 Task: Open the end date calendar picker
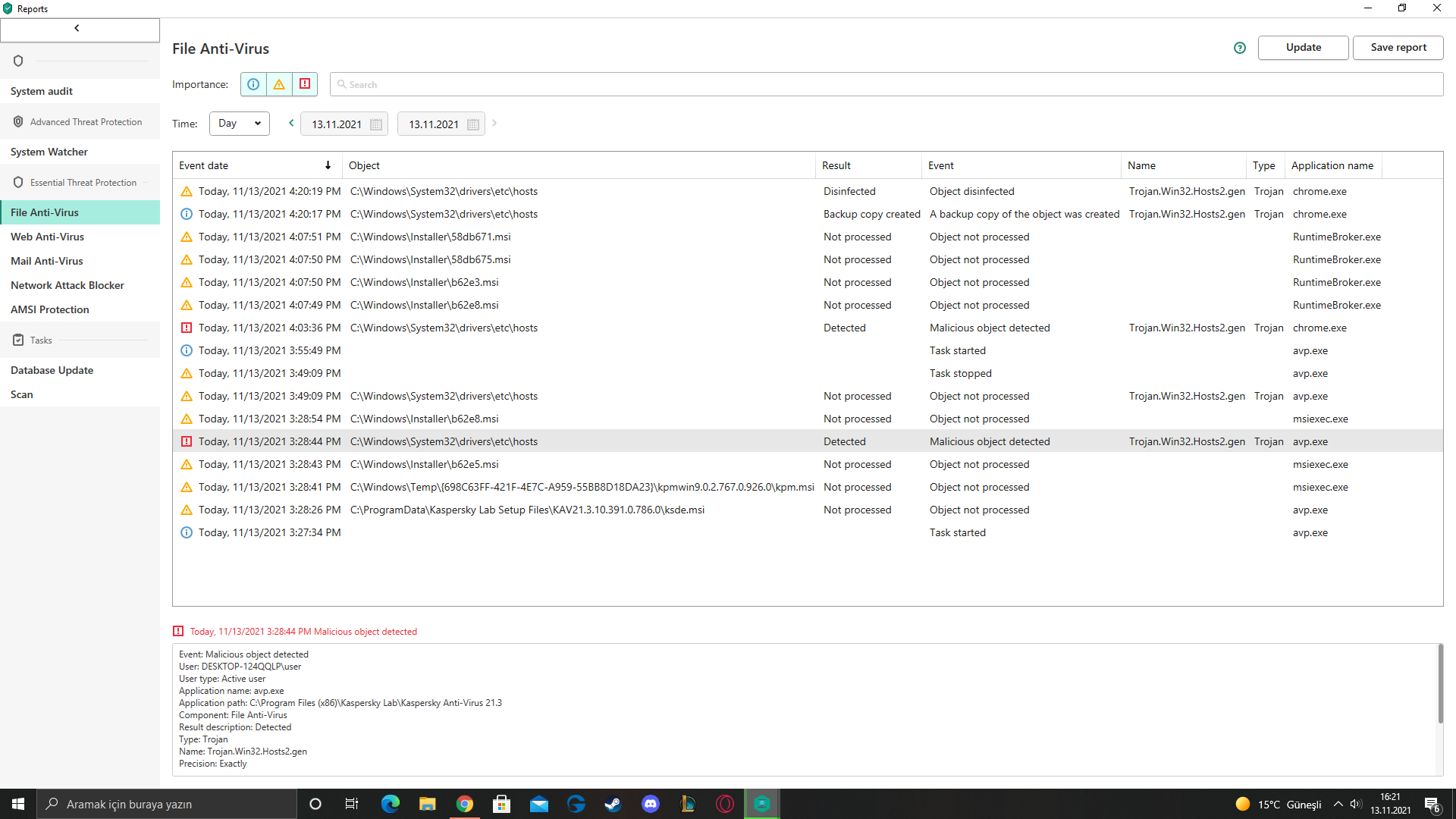473,124
